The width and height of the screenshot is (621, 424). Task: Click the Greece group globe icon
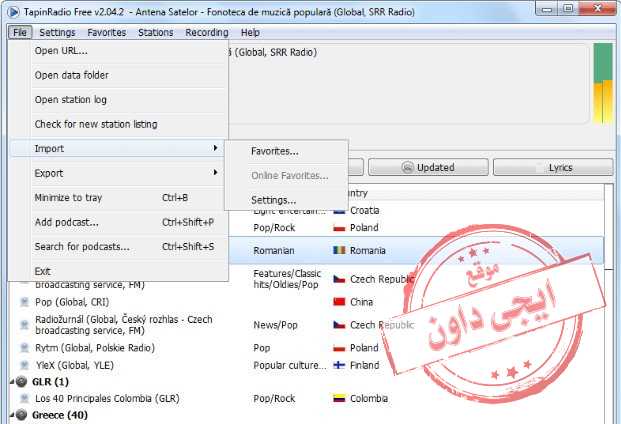tap(21, 415)
